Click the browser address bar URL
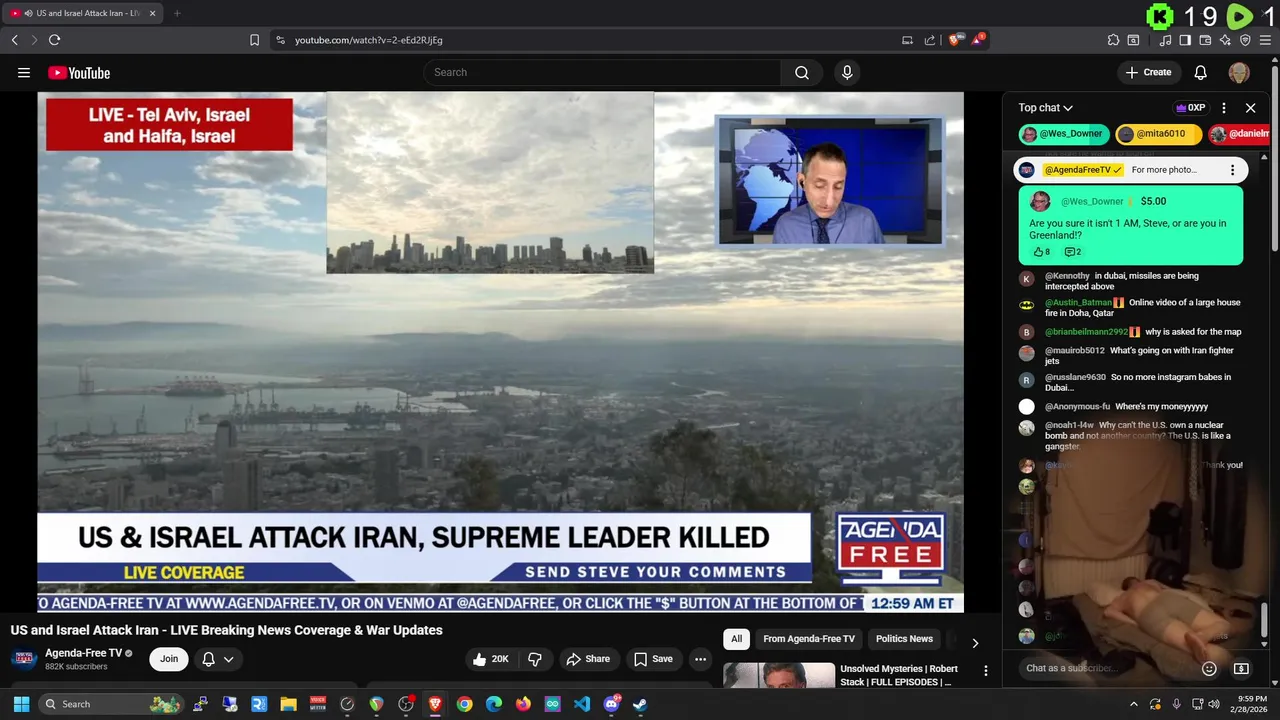This screenshot has width=1280, height=720. [369, 40]
